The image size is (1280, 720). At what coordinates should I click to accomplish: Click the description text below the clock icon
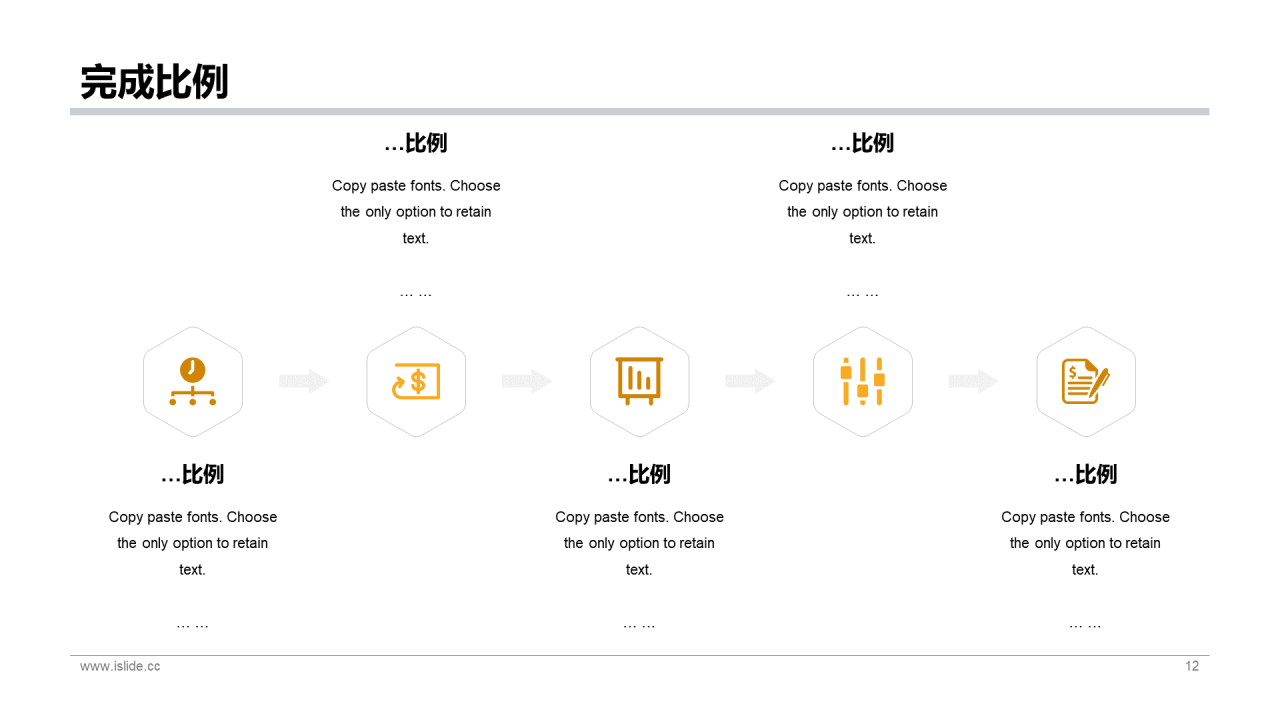(193, 543)
